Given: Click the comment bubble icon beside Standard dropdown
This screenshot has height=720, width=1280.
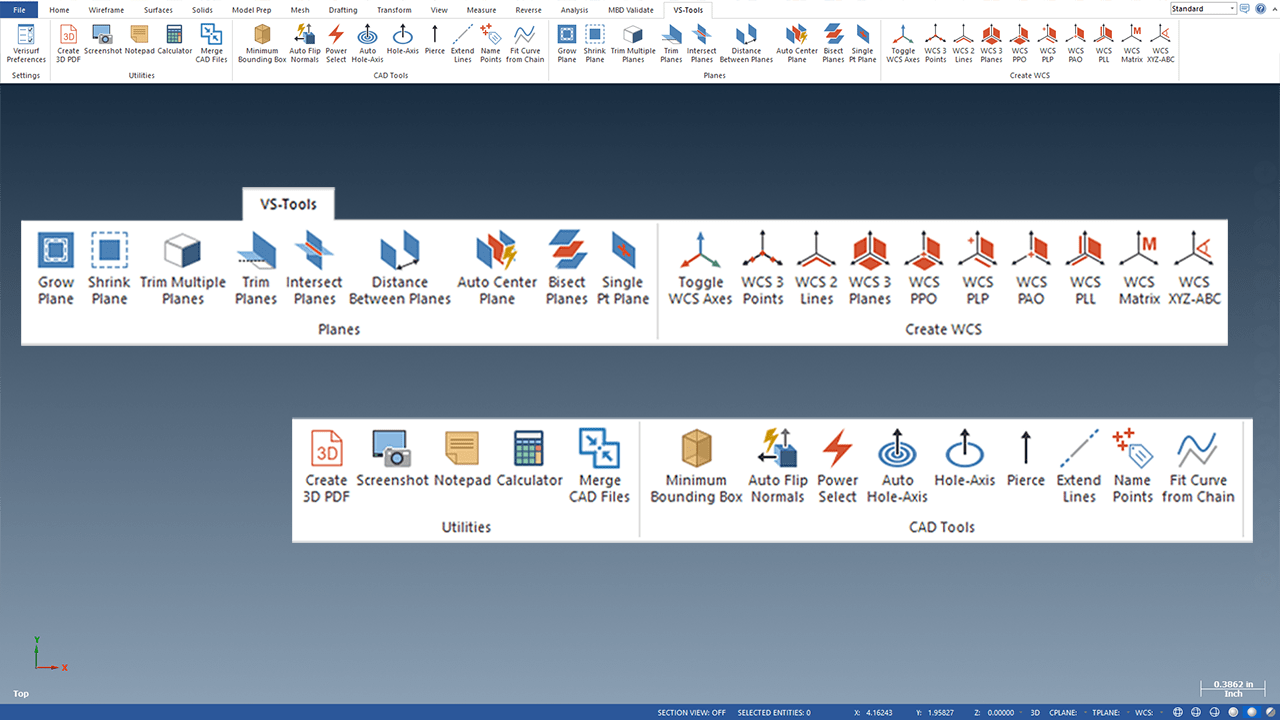Looking at the screenshot, I should (1245, 8).
